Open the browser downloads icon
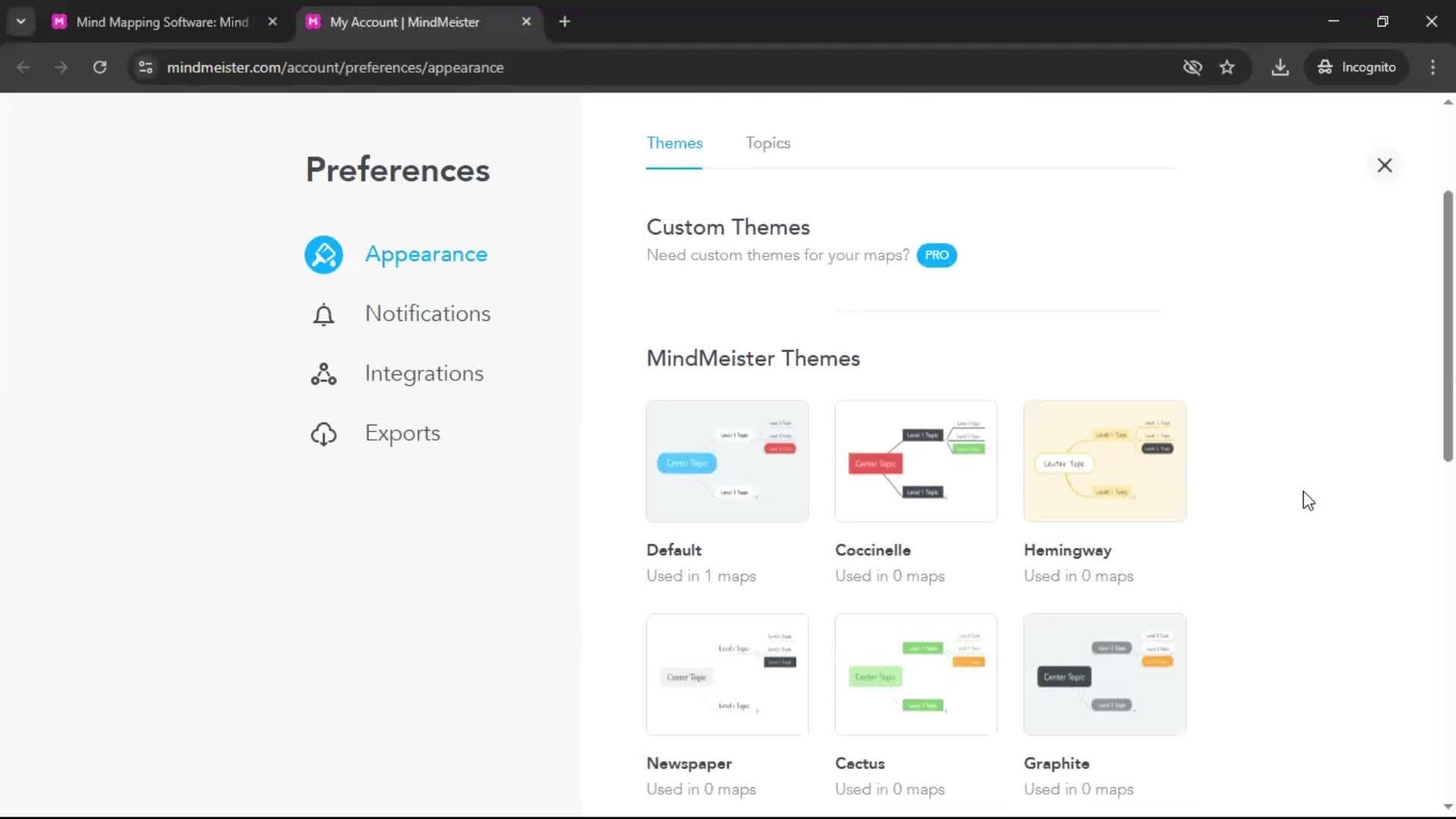 (1280, 67)
